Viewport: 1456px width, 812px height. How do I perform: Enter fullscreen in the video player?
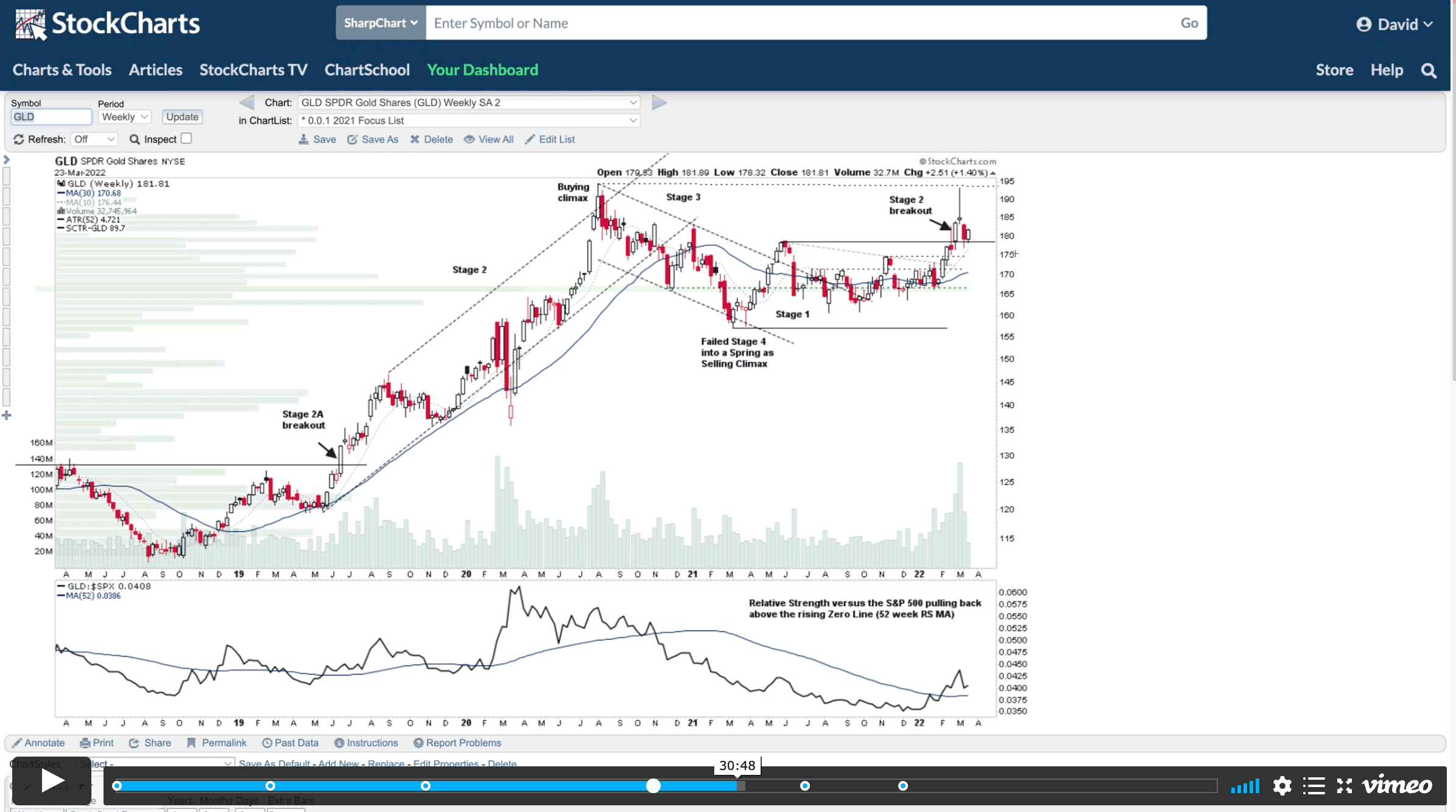tap(1345, 786)
